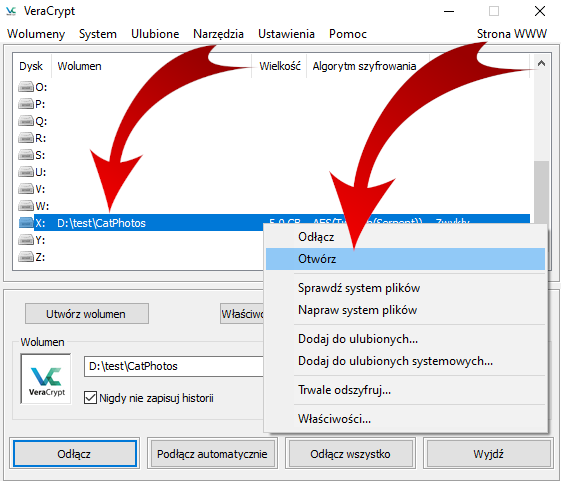Open the Ustawienia menu
The height and width of the screenshot is (481, 561).
coord(286,34)
